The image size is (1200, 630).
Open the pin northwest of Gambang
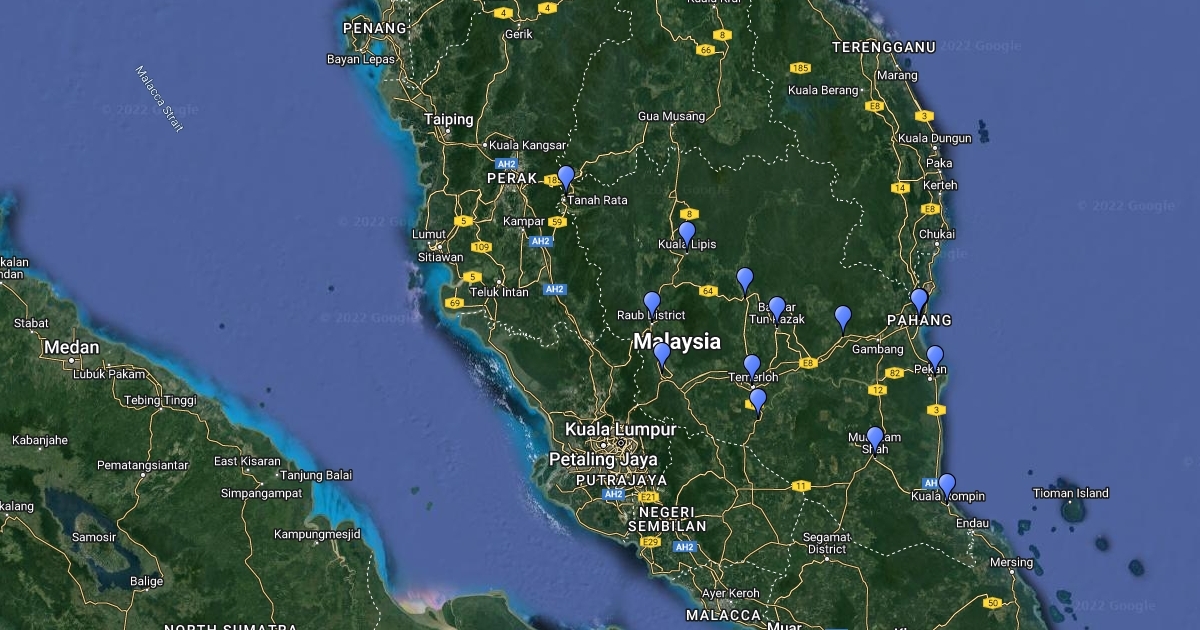click(x=843, y=318)
